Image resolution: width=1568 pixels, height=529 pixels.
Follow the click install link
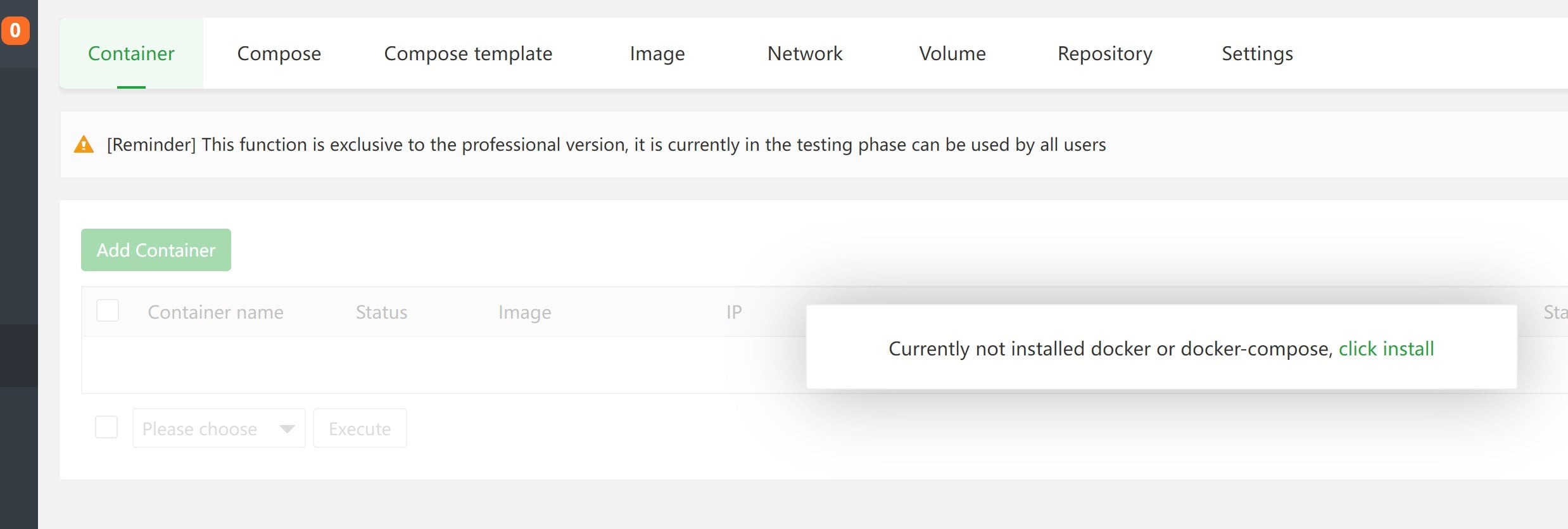point(1386,348)
